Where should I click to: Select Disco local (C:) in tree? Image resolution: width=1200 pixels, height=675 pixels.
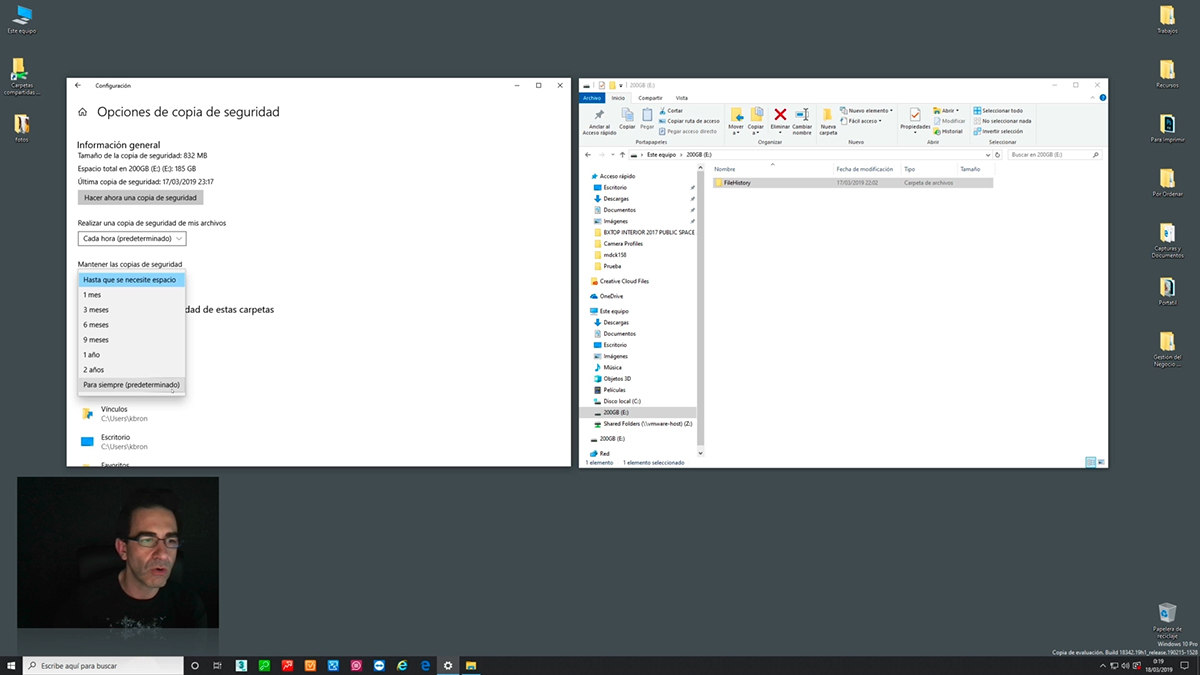coord(622,401)
